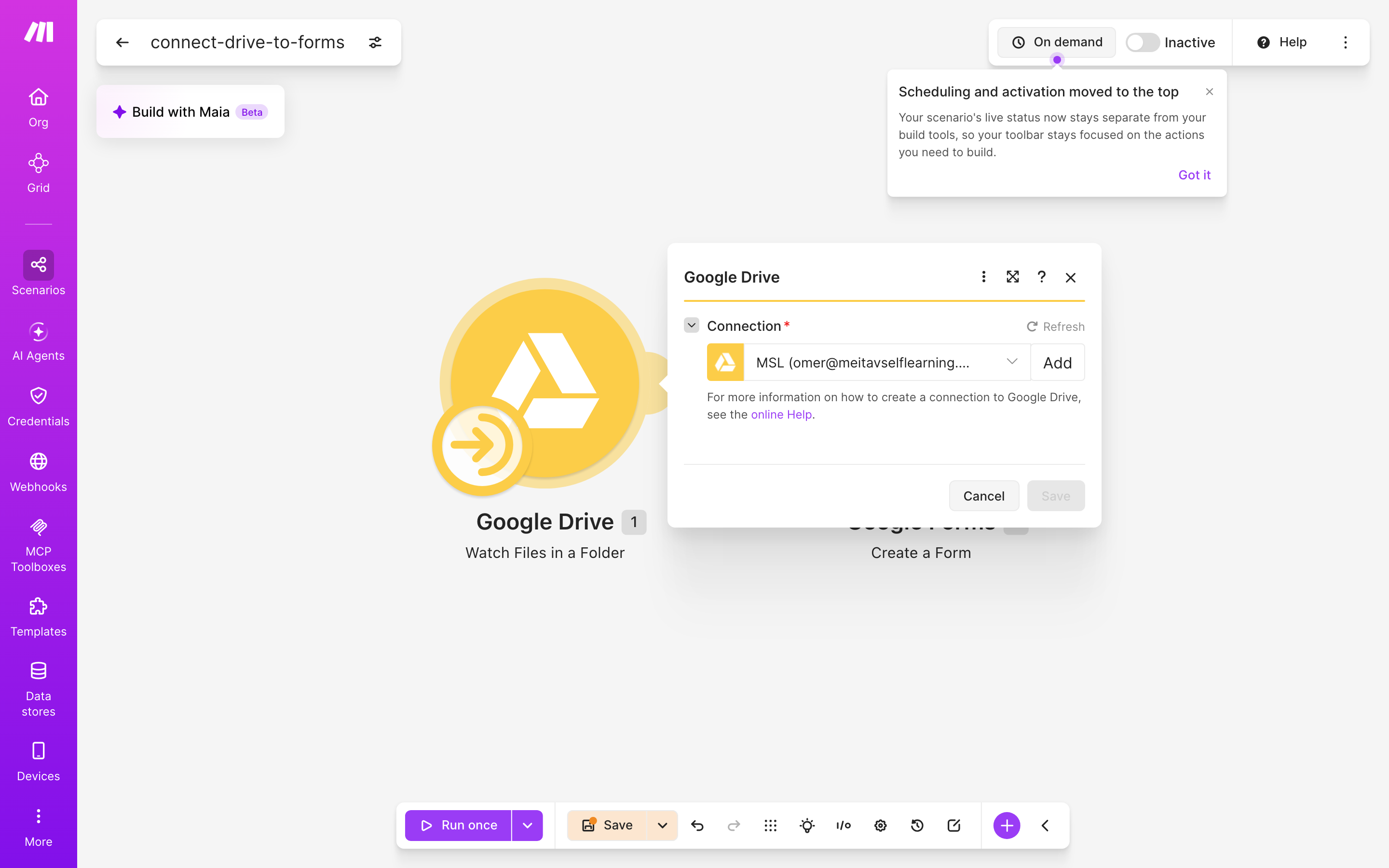Refresh the connection list

coord(1056,326)
